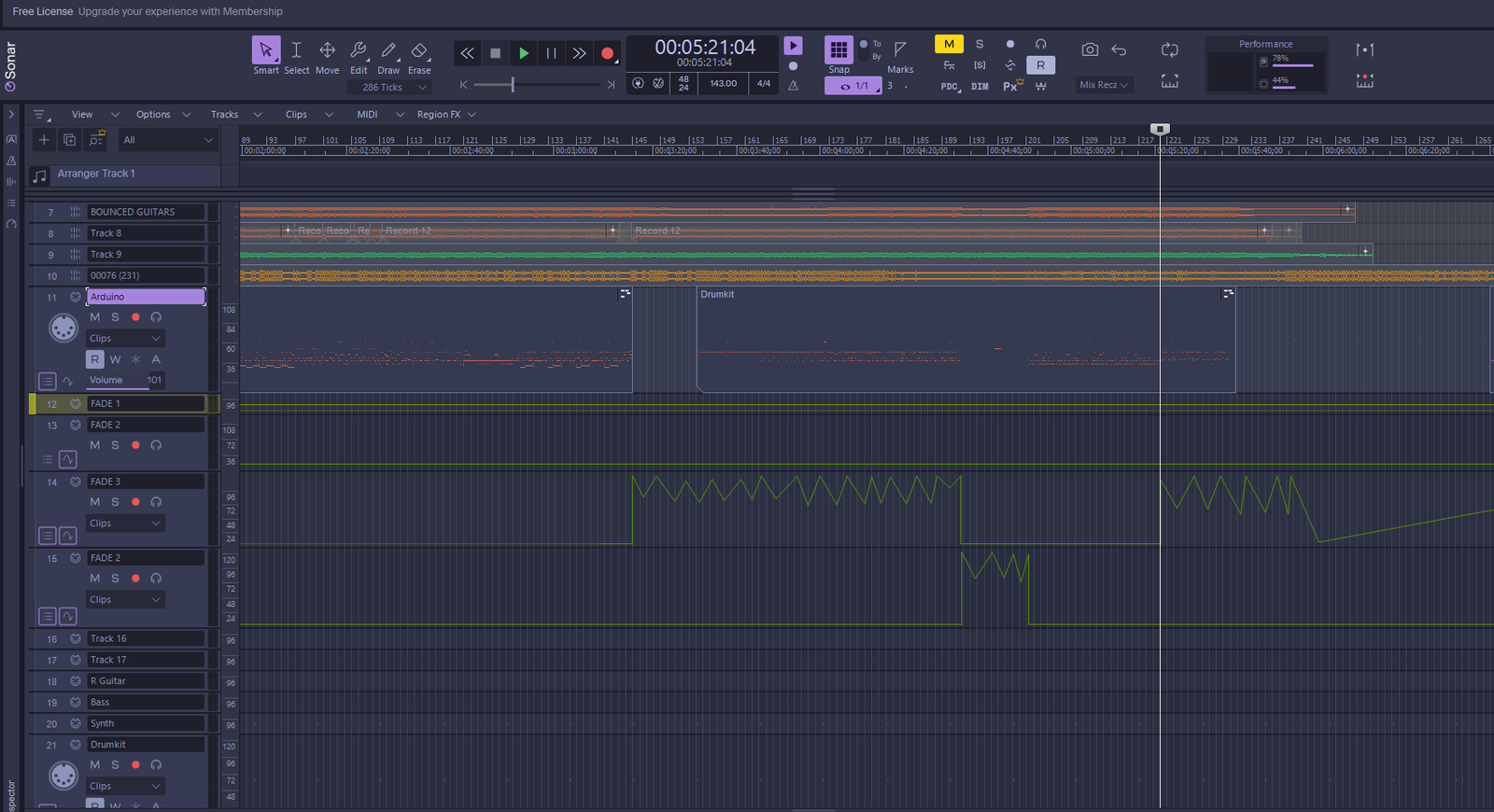Adjust the Arduino Volume slider

coord(126,380)
